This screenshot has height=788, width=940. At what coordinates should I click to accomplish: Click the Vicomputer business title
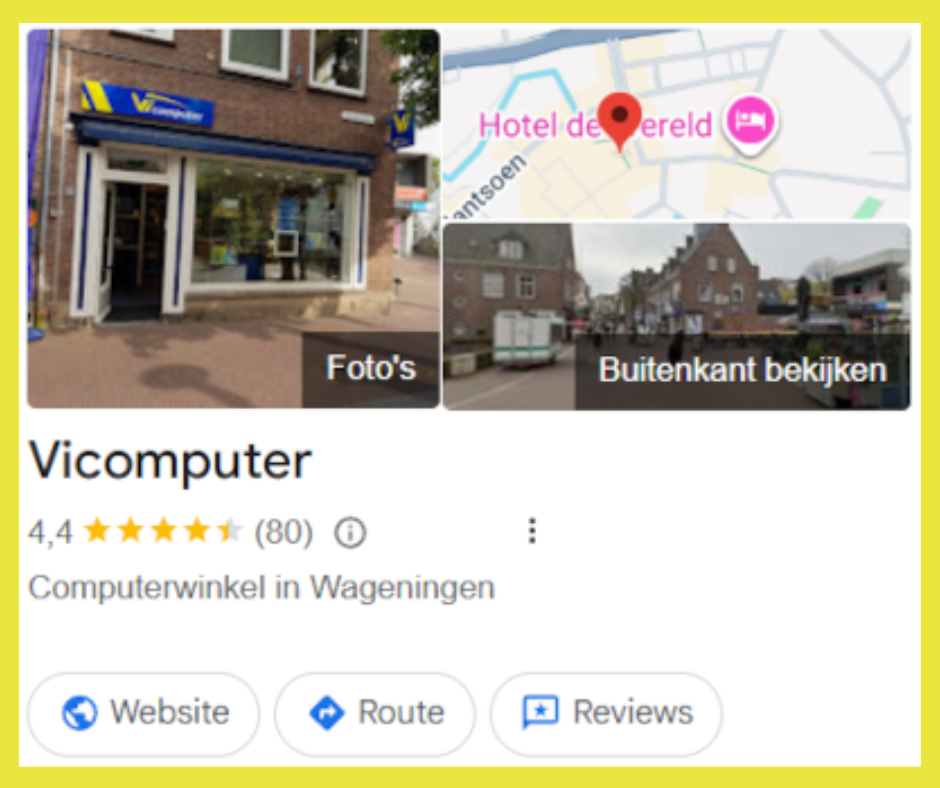[x=170, y=461]
